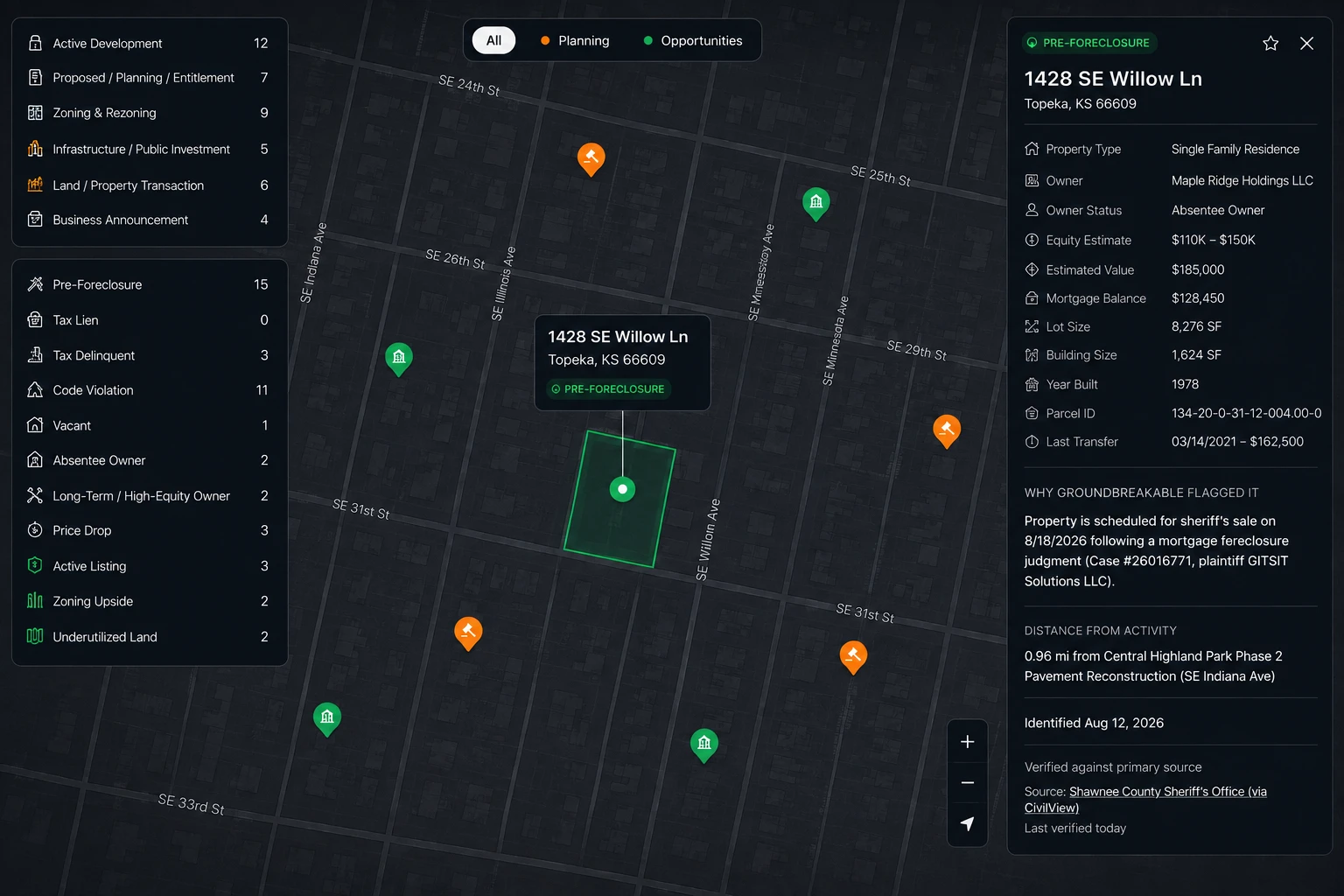Viewport: 1344px width, 896px height.
Task: Filter by Price Drop category
Action: pos(150,530)
